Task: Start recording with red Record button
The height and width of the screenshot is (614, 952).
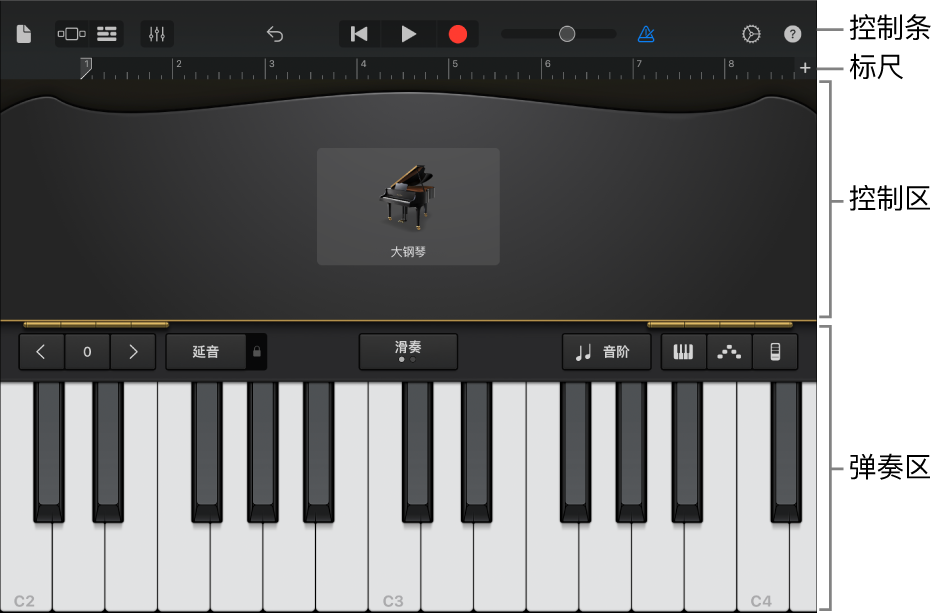Action: click(x=458, y=34)
